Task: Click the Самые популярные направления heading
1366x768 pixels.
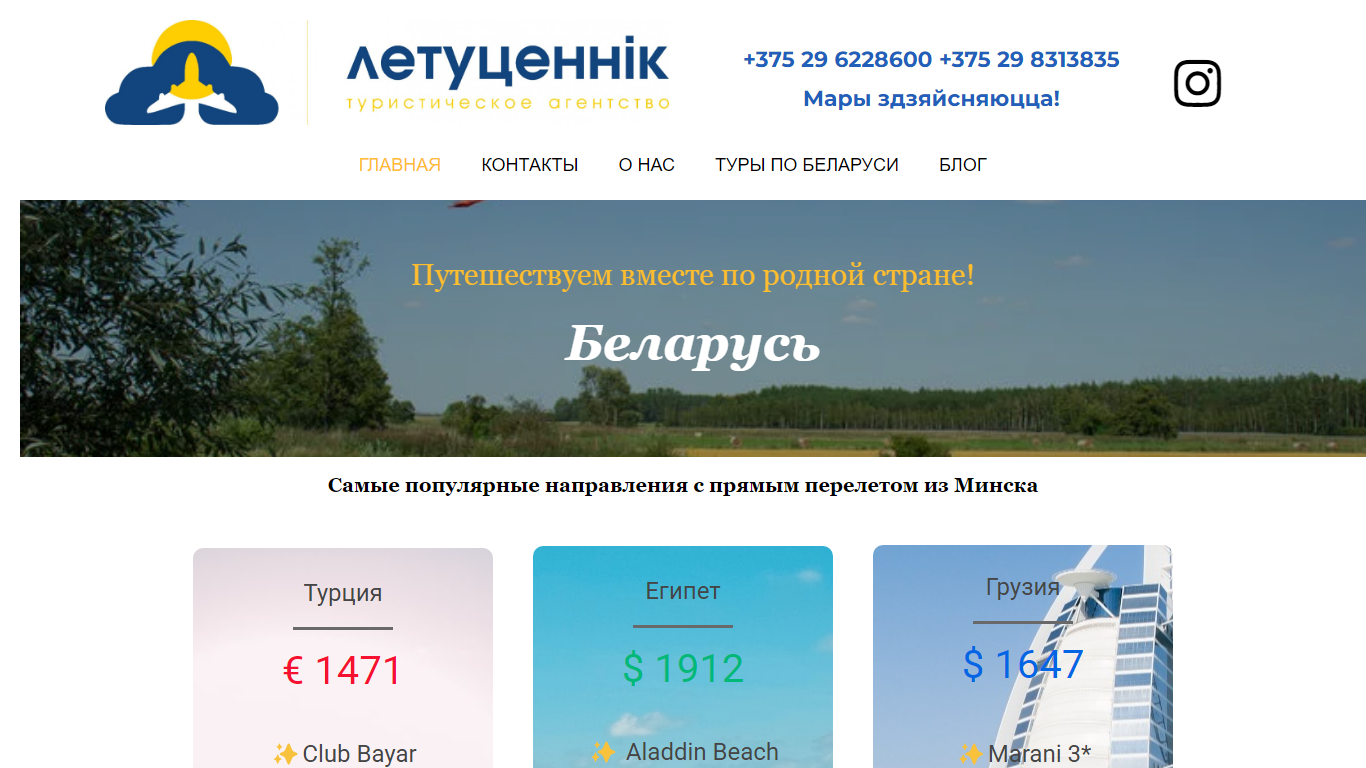Action: point(683,486)
